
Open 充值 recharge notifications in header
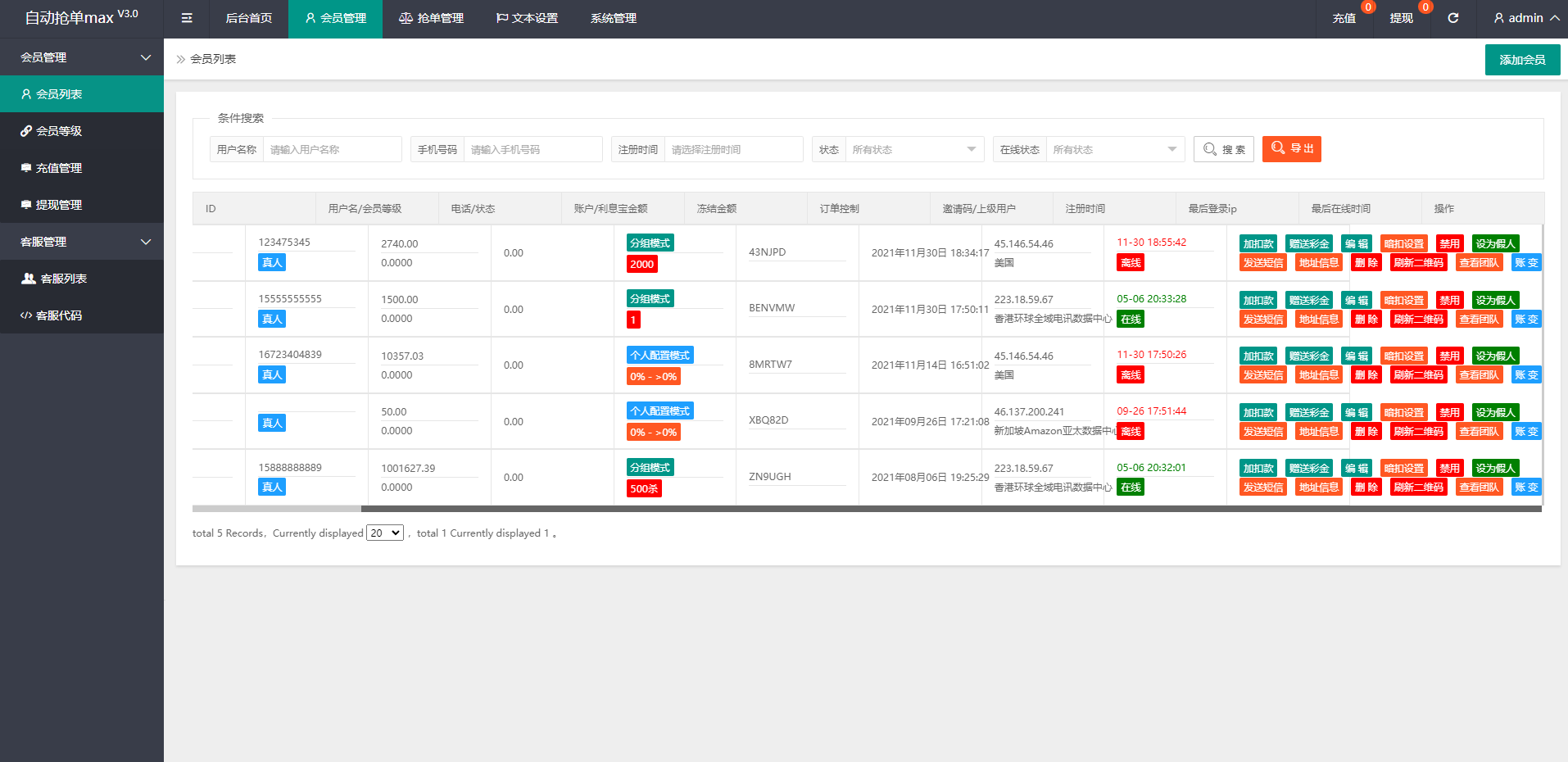tap(1344, 18)
